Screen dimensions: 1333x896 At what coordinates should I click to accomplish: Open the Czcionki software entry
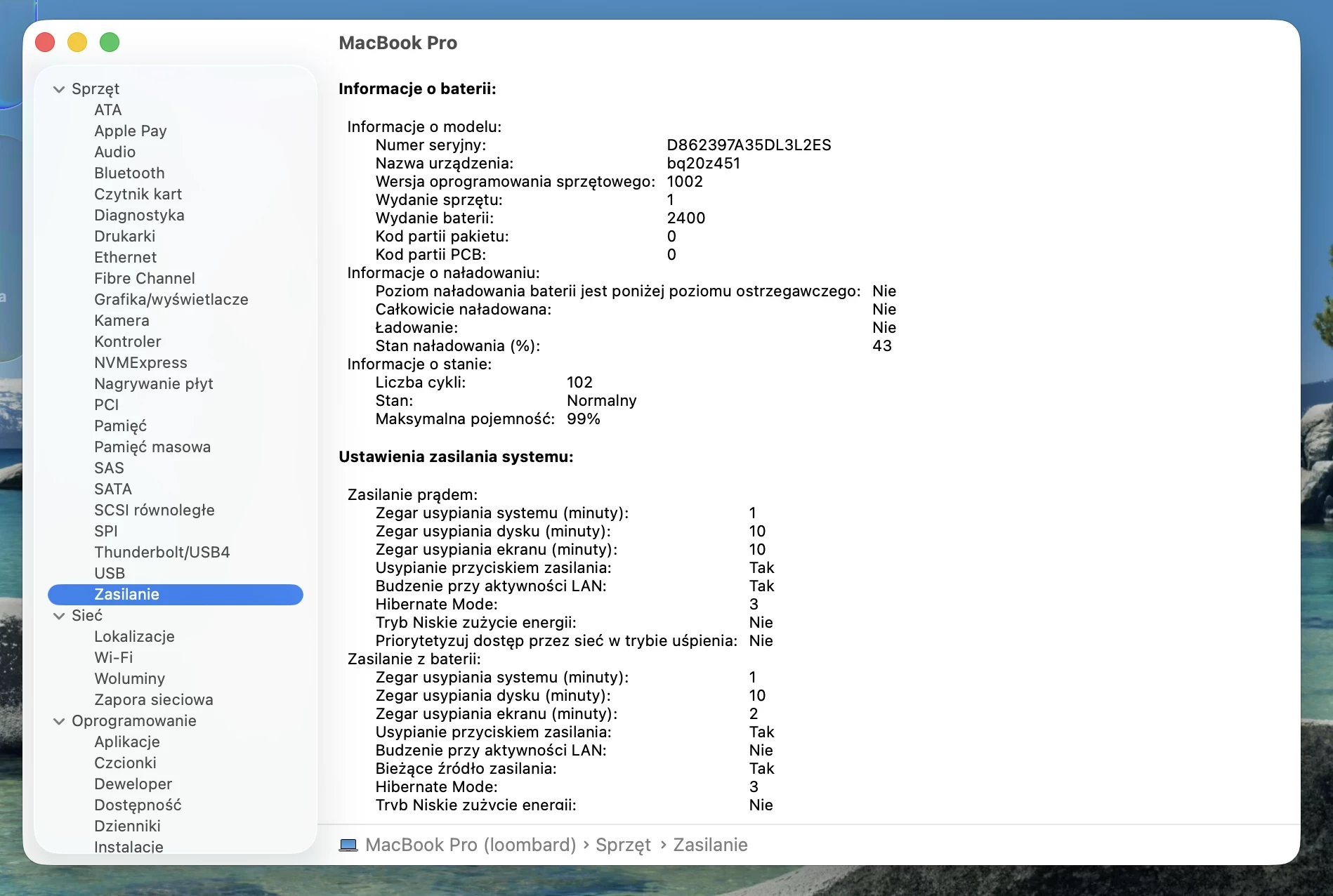pyautogui.click(x=126, y=763)
